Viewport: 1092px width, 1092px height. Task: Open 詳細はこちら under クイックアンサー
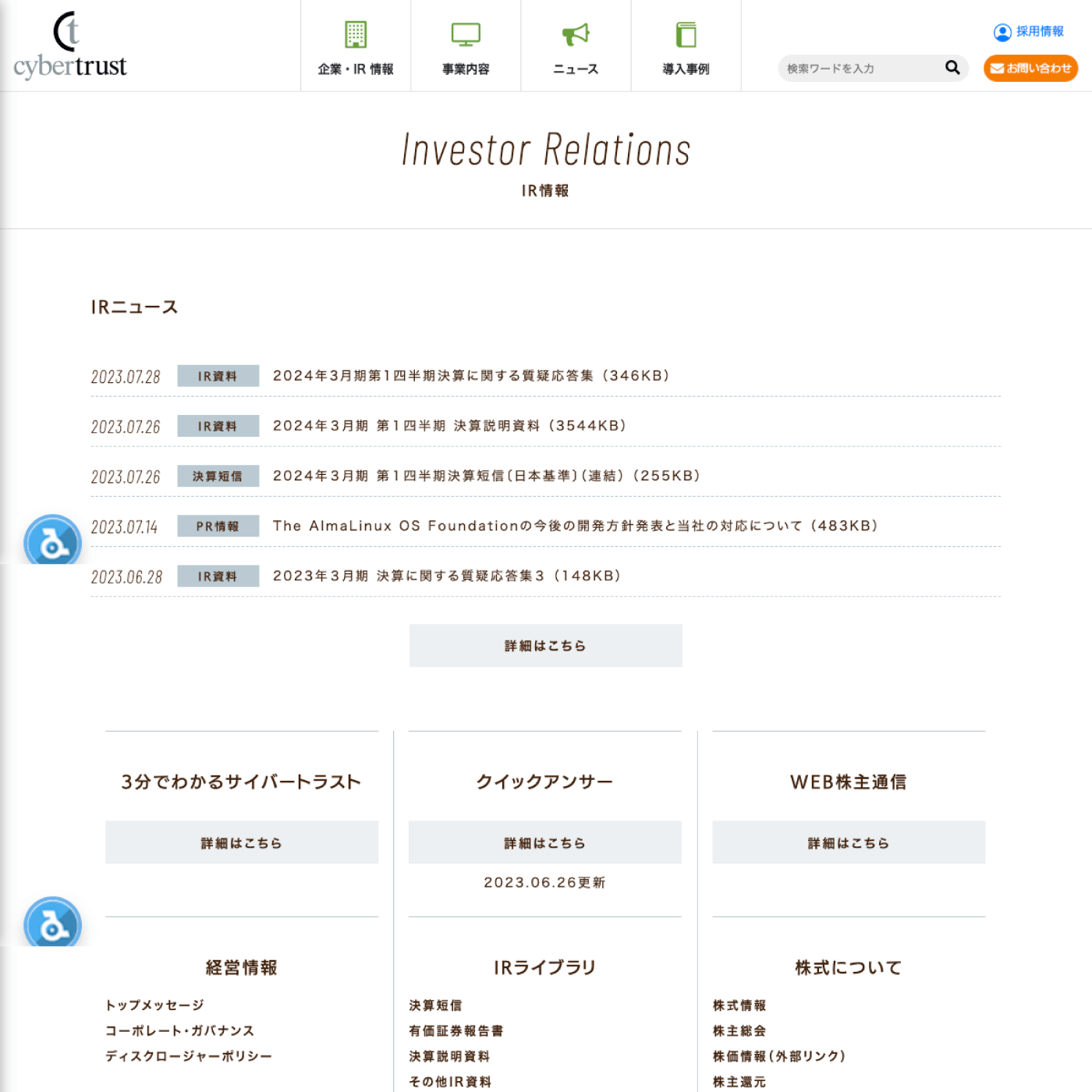pyautogui.click(x=544, y=842)
